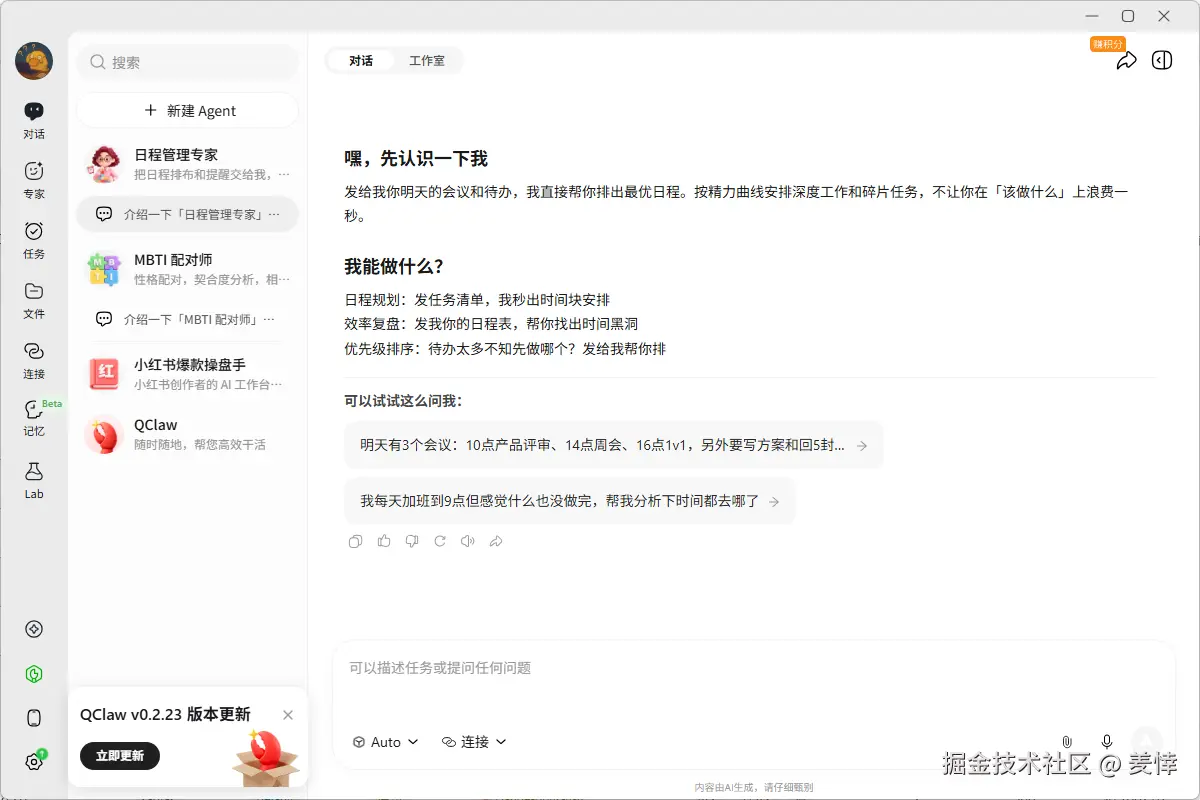Screen dimensions: 1200x800
Task: Open settings gear with update badge
Action: (34, 761)
